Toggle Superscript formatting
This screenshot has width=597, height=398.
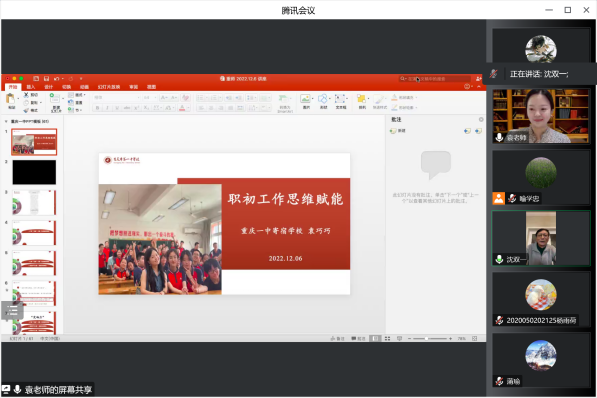click(136, 108)
